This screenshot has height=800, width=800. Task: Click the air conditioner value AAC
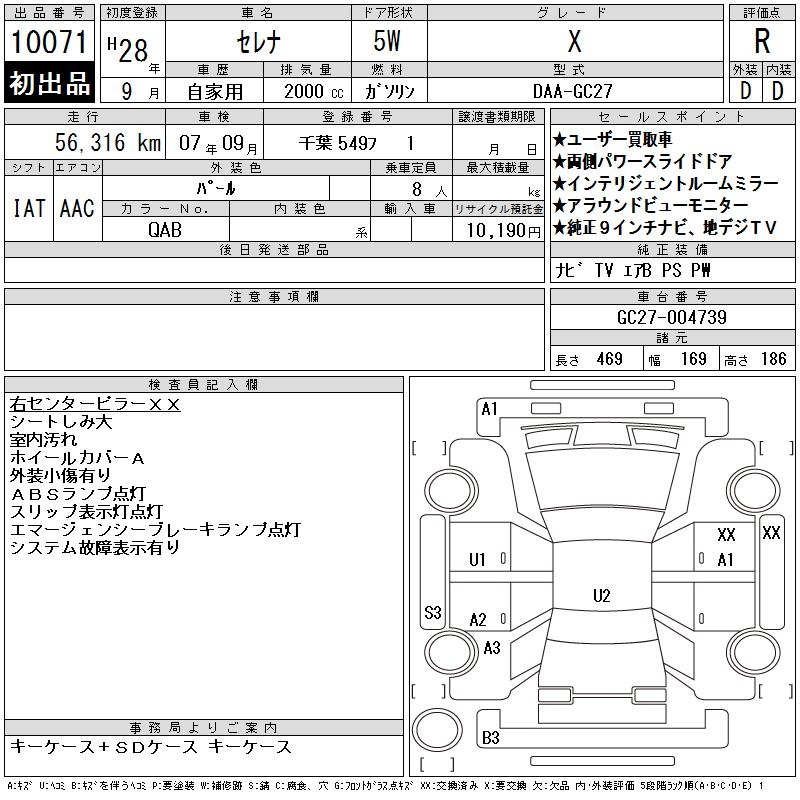(77, 208)
